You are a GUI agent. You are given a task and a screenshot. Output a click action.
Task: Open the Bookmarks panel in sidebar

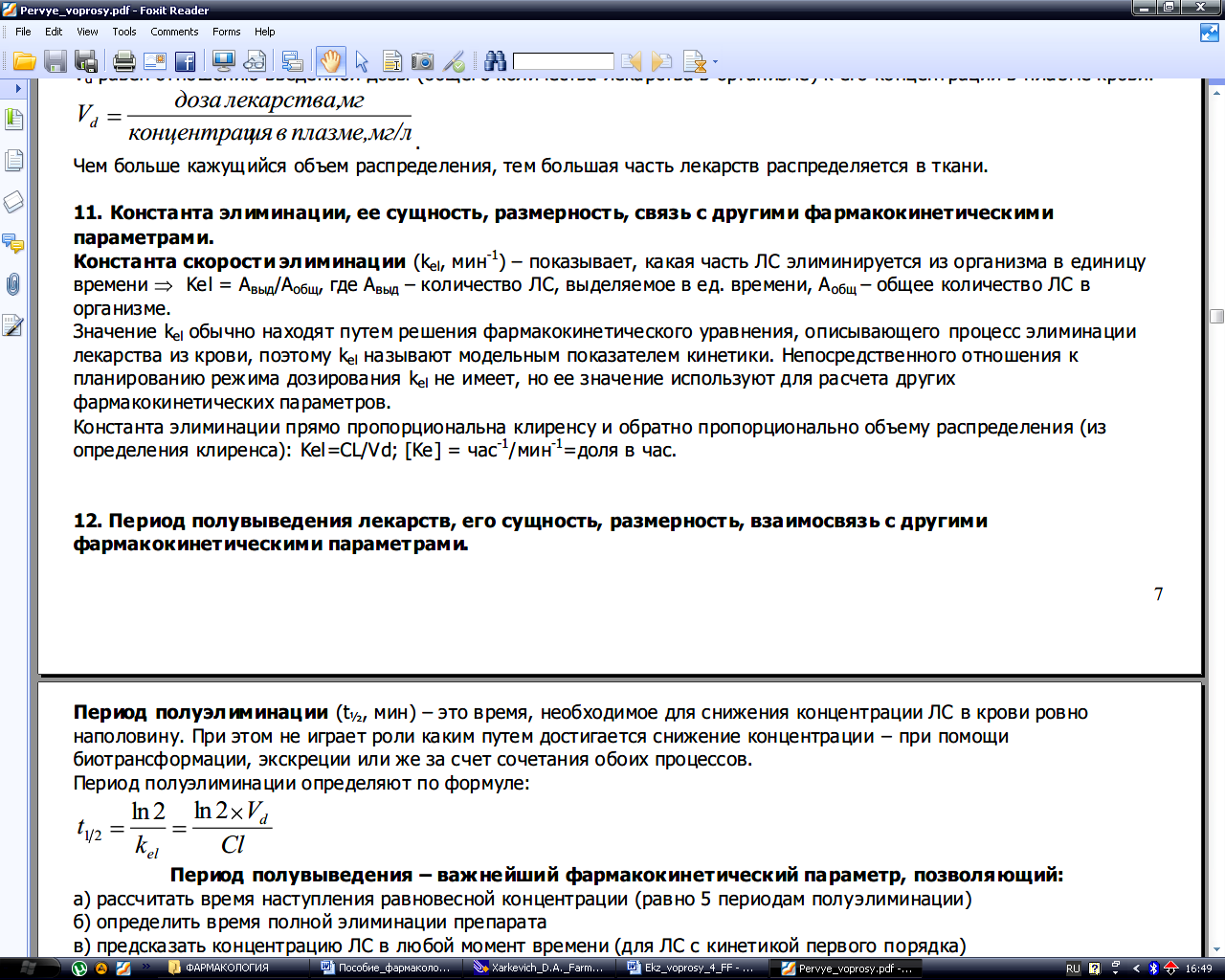pyautogui.click(x=13, y=120)
